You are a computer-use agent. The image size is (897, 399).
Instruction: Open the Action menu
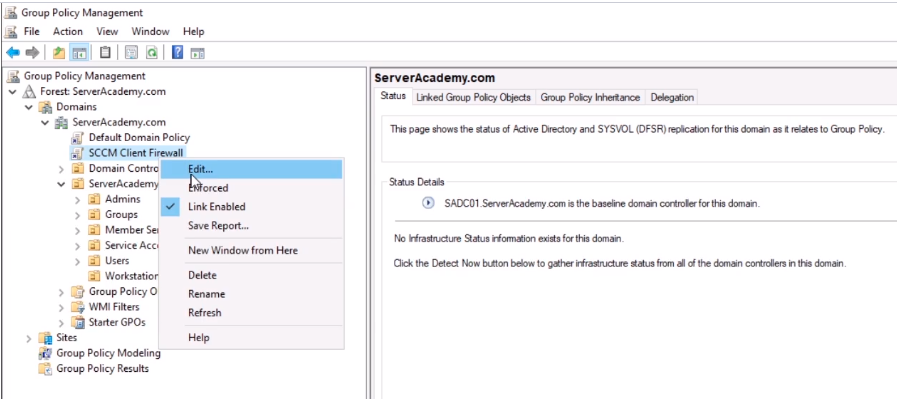tap(68, 31)
